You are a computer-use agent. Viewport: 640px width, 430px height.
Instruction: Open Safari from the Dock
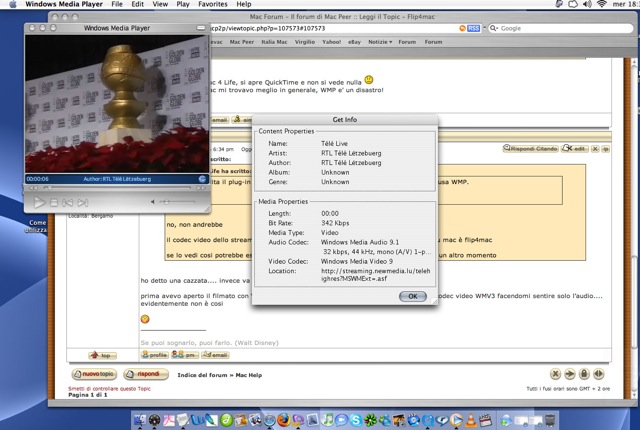click(269, 420)
